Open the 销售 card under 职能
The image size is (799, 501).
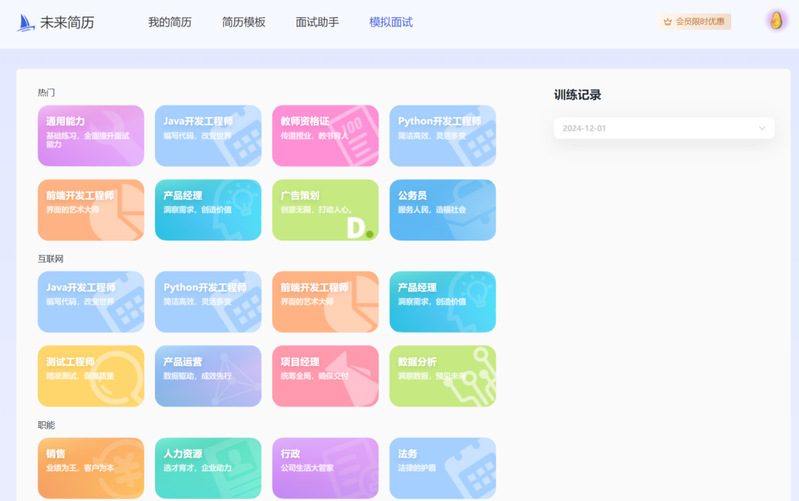coord(91,467)
